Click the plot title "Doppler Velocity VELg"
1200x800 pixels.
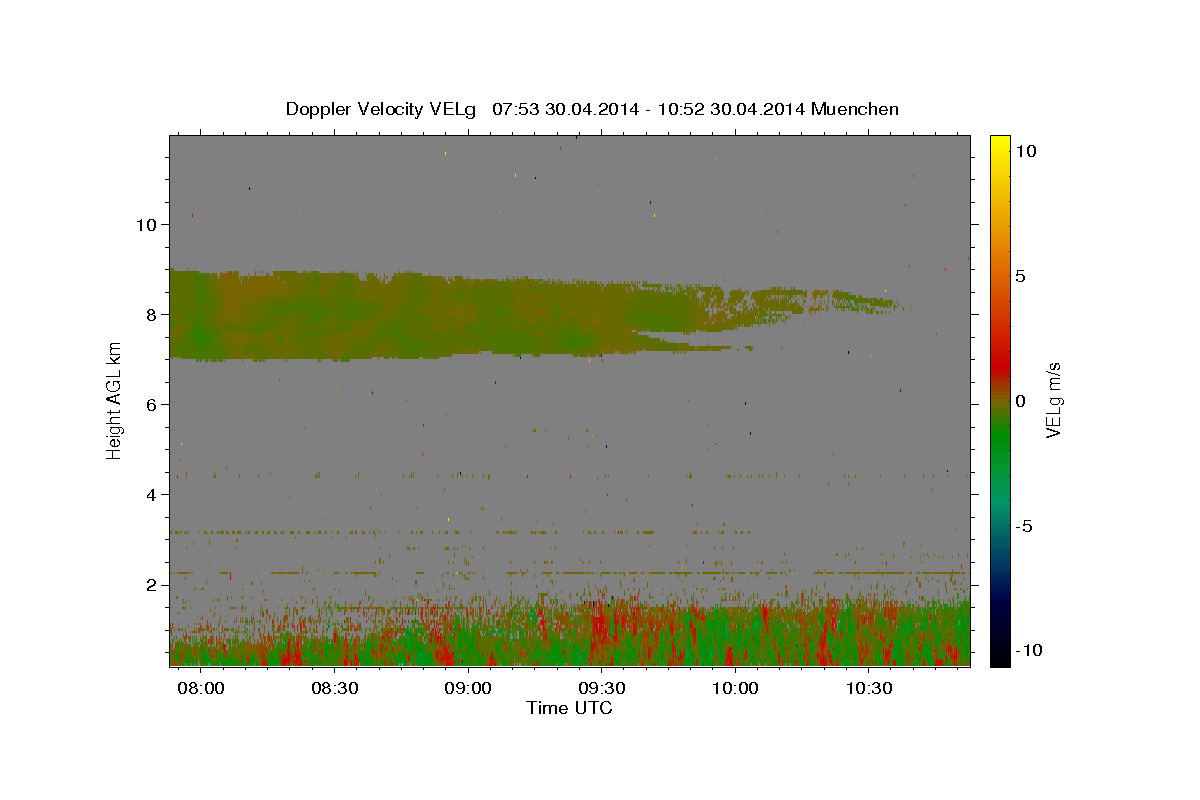[383, 109]
